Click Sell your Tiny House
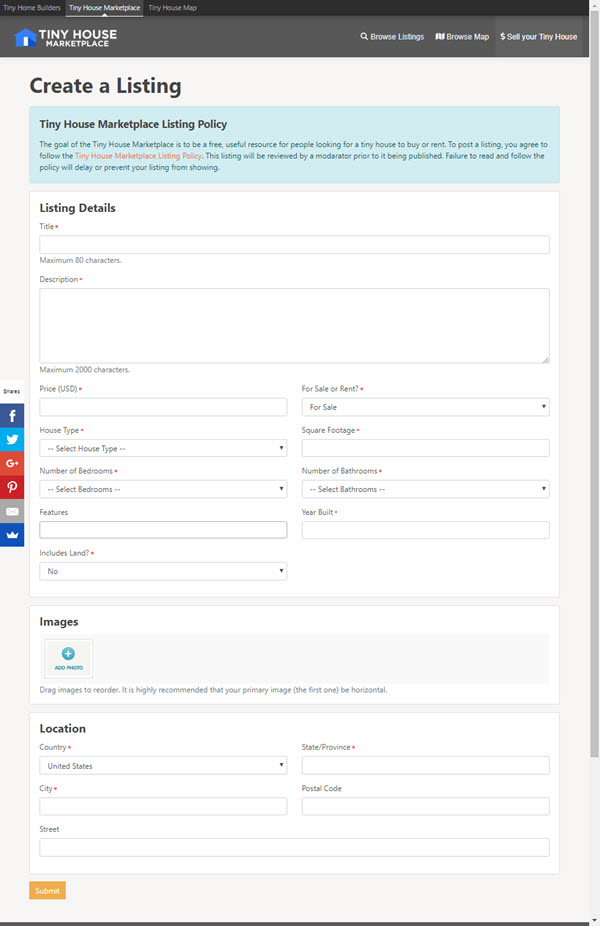The width and height of the screenshot is (600, 926). [539, 37]
